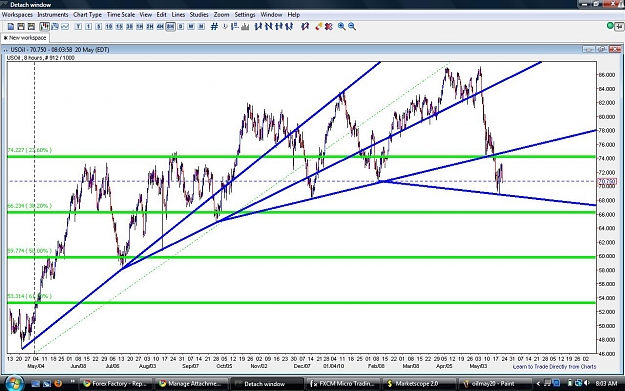Click the 53.314 Fibonacci level label
This screenshot has width=625, height=391.
click(29, 296)
